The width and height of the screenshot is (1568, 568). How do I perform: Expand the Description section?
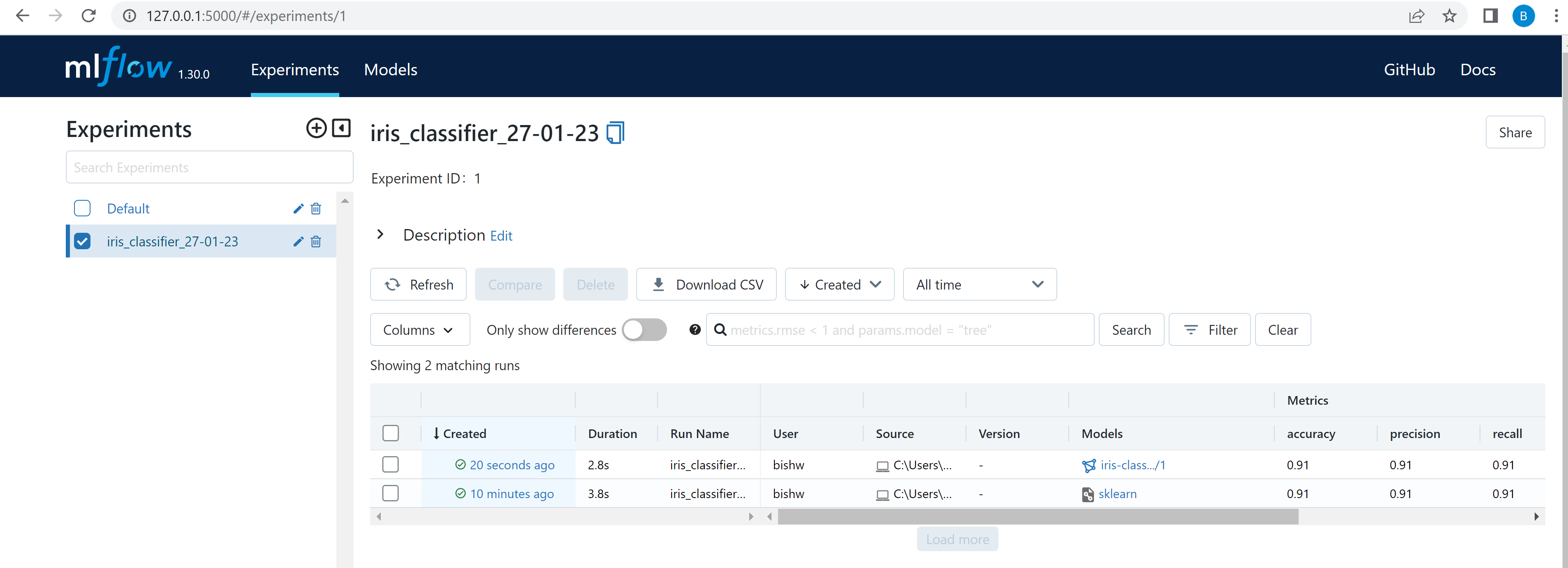pos(380,234)
